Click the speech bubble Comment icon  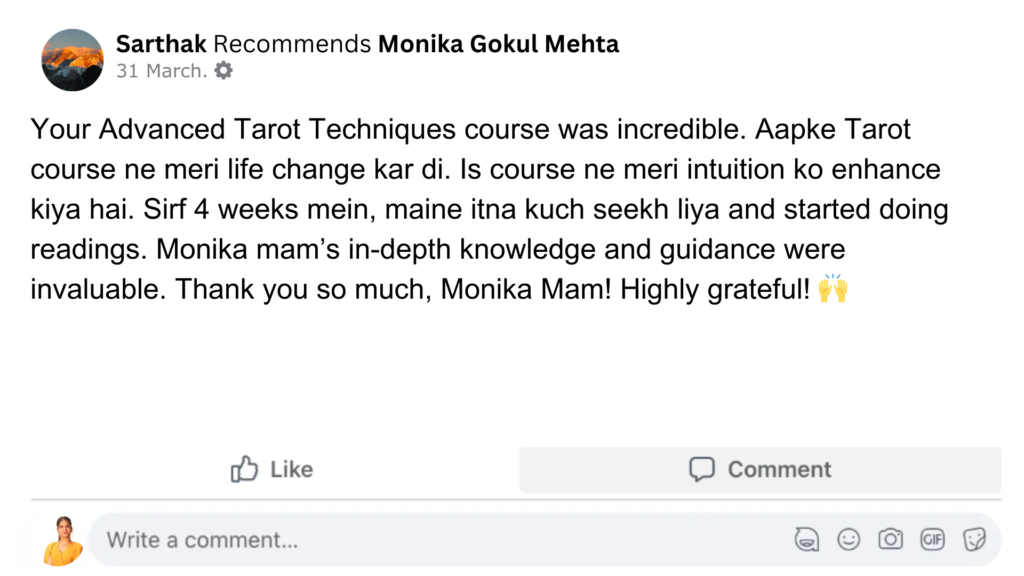702,469
